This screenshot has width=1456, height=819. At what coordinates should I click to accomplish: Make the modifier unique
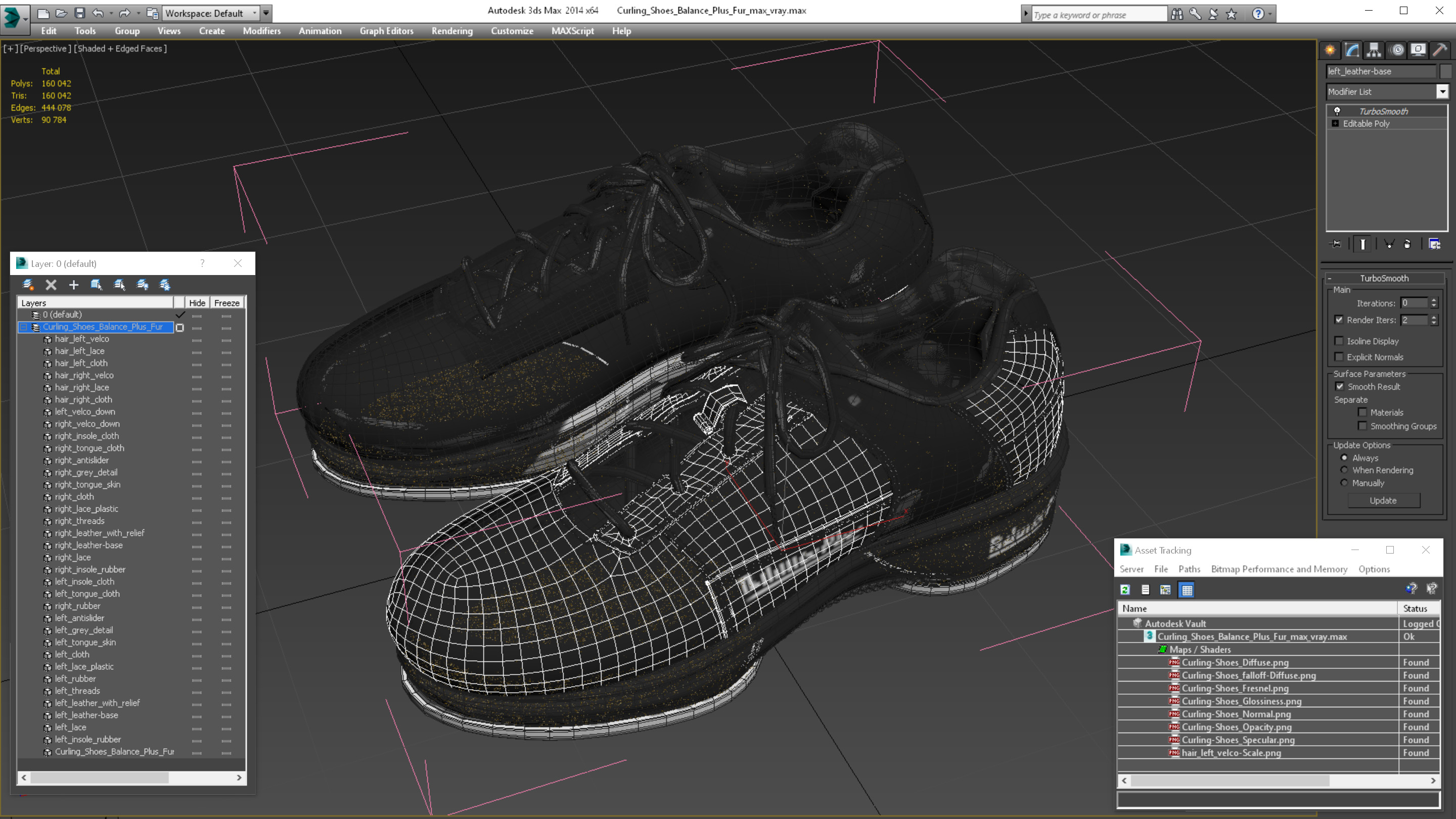(x=1389, y=244)
